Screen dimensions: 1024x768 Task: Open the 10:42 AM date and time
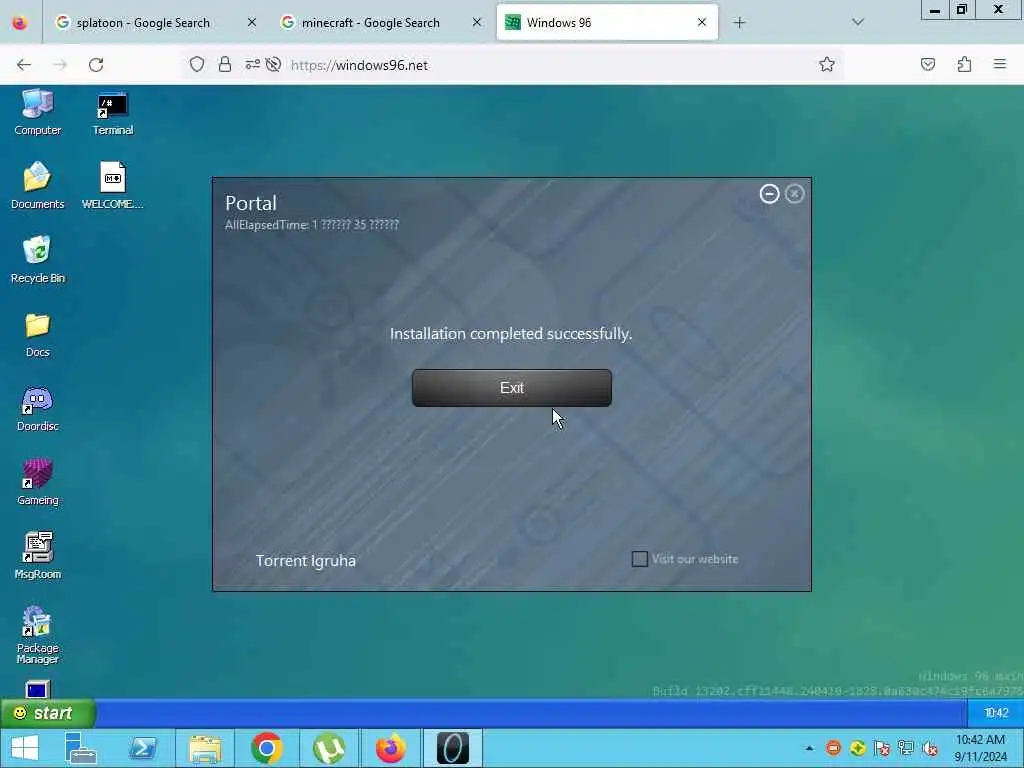[980, 748]
